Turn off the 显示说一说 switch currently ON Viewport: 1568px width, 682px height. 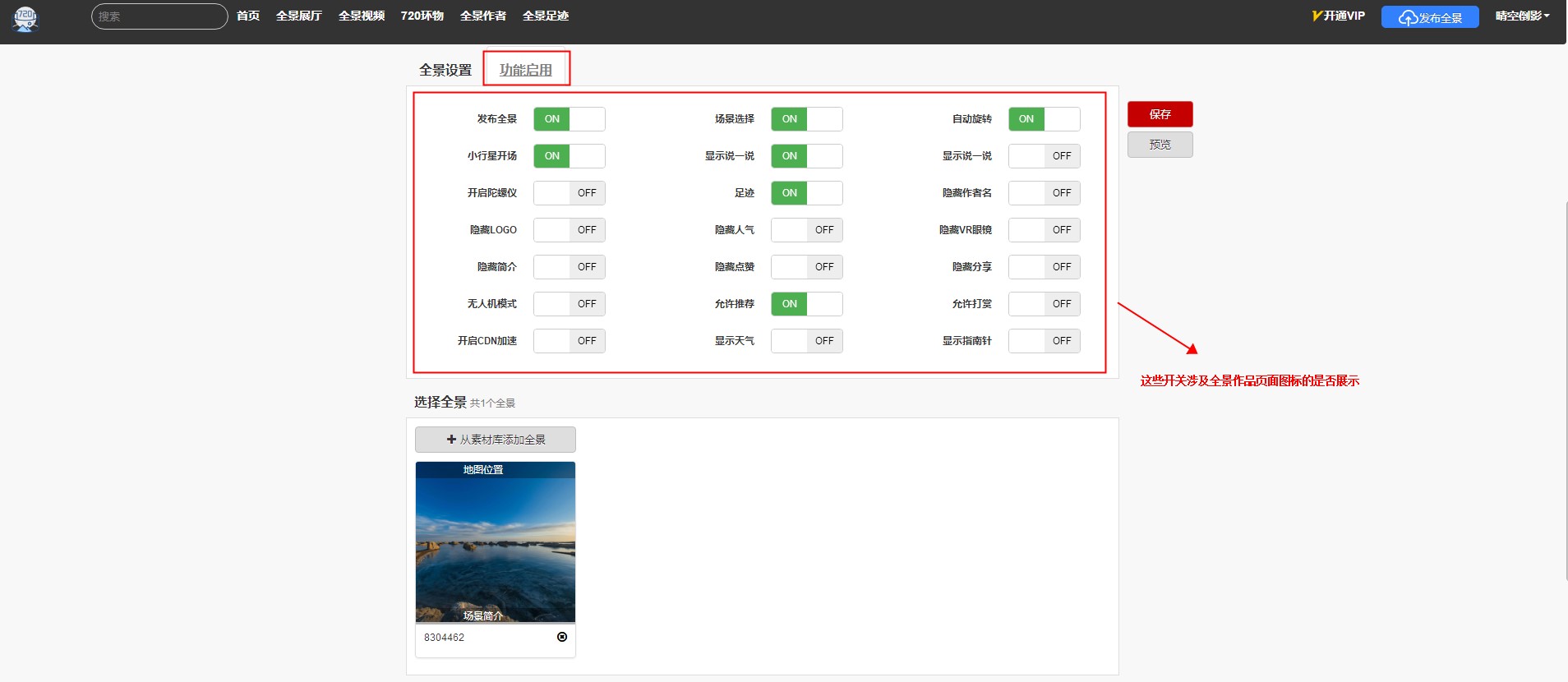click(807, 156)
